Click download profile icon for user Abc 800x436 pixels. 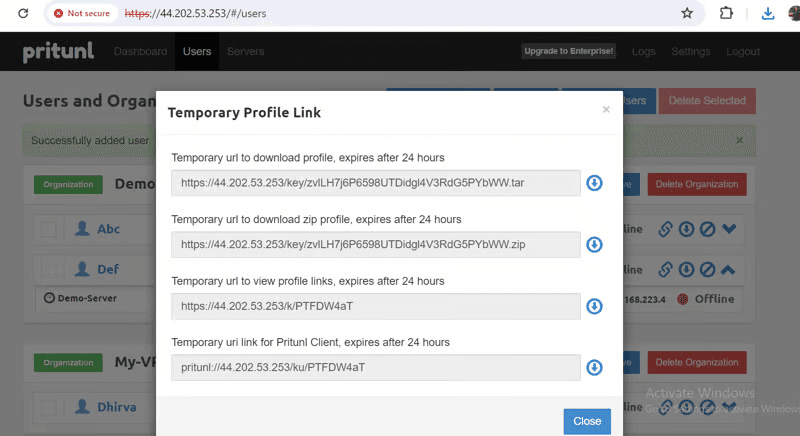pos(686,229)
